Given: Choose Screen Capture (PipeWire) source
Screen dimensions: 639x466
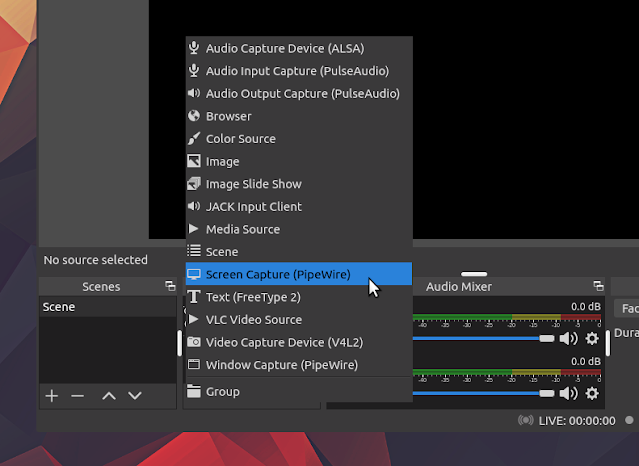Looking at the screenshot, I should (x=299, y=274).
